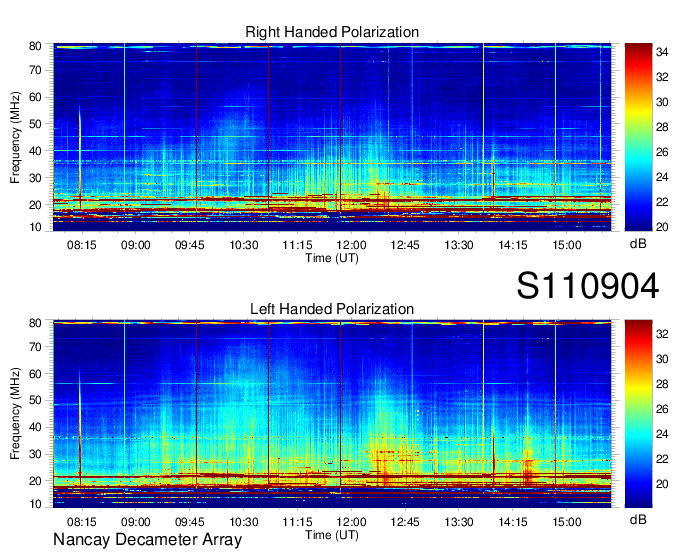
Task: Click the 12:45 time tick under Right Handed plot
Action: coord(405,245)
